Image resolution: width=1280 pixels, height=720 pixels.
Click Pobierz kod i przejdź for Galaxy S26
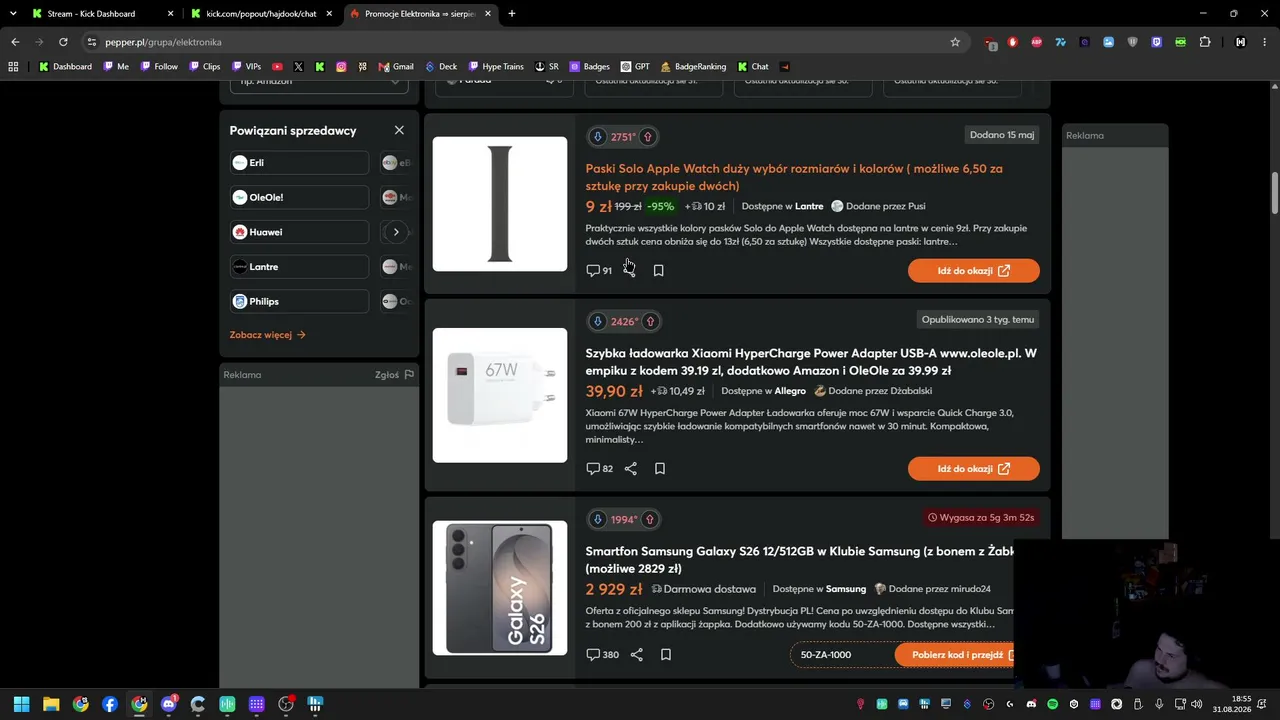(955, 655)
